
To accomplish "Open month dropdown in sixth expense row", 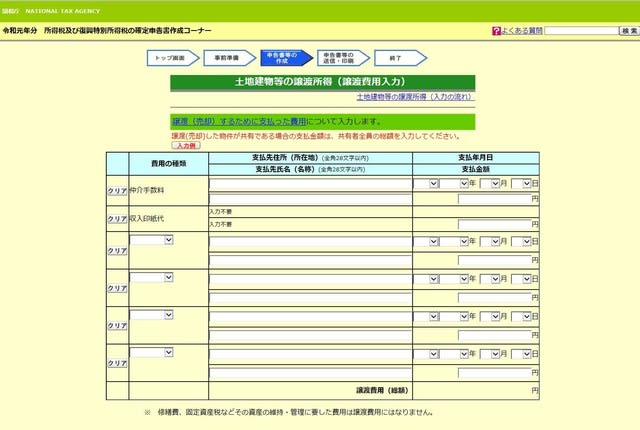I will pos(490,354).
